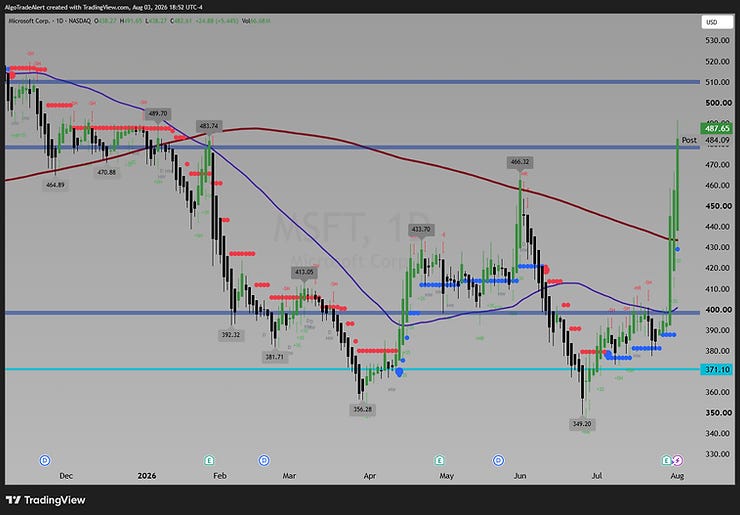
Task: Click the 489.70 high pivot label
Action: point(158,114)
